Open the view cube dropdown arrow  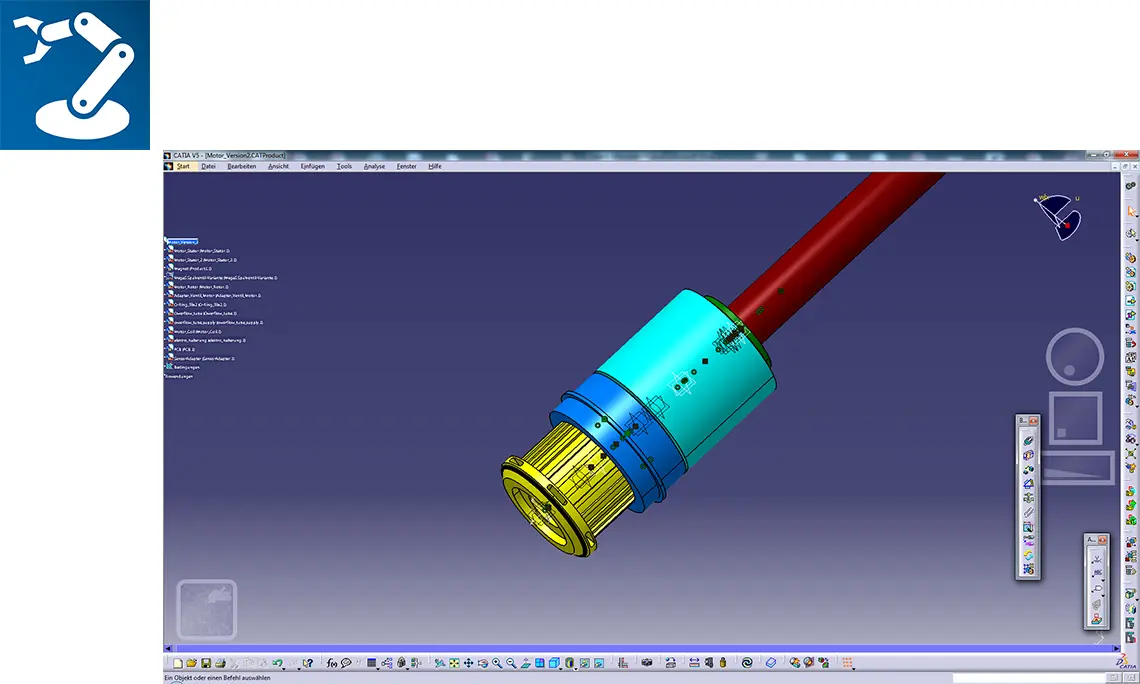pyautogui.click(x=561, y=668)
